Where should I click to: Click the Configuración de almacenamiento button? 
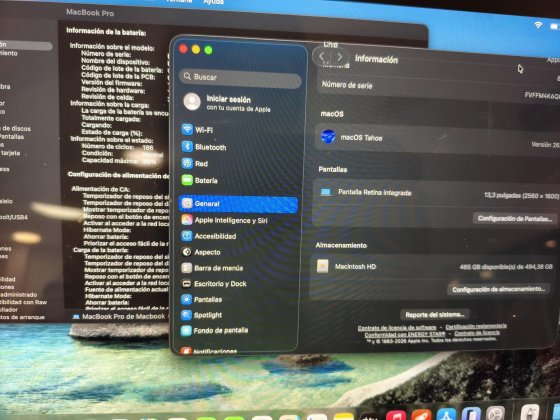point(498,289)
